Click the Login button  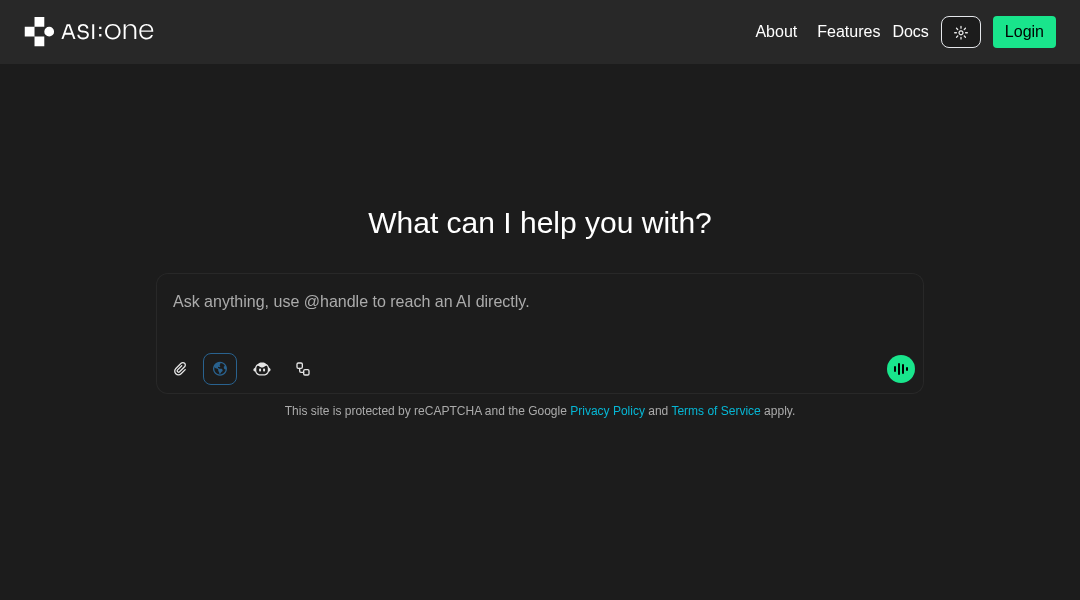1024,32
